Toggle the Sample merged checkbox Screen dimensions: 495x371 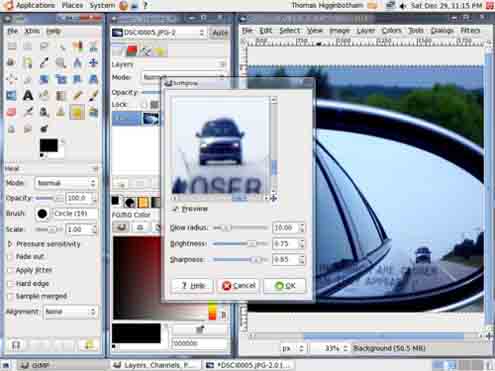[x=10, y=296]
